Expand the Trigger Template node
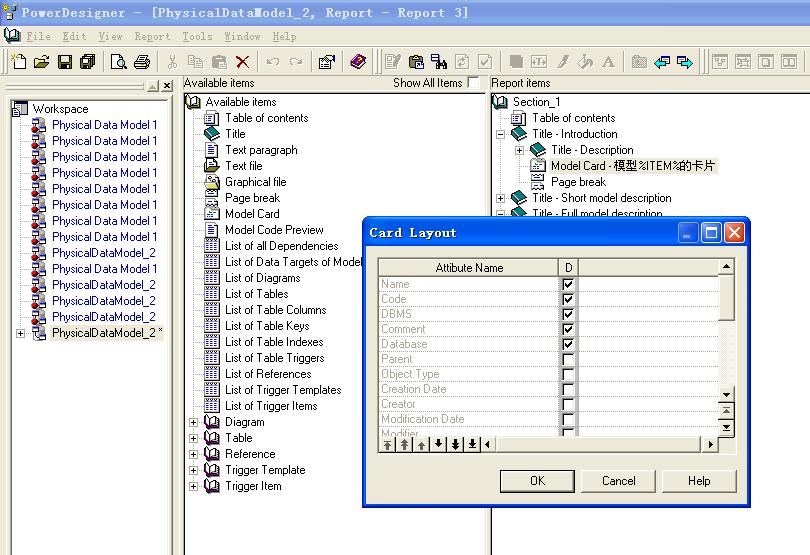This screenshot has width=810, height=555. pyautogui.click(x=194, y=470)
